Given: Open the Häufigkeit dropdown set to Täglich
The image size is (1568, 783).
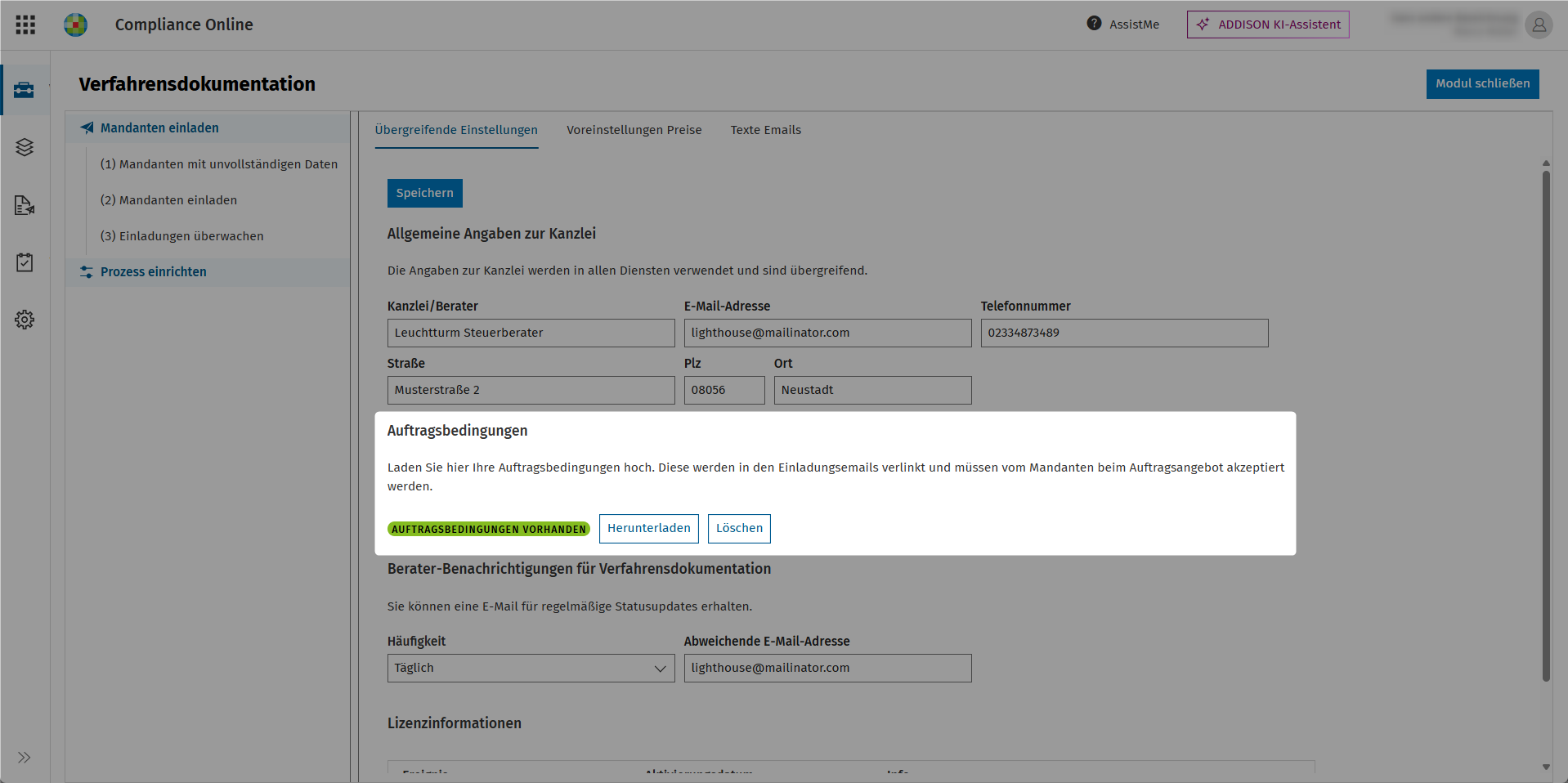Looking at the screenshot, I should [531, 668].
